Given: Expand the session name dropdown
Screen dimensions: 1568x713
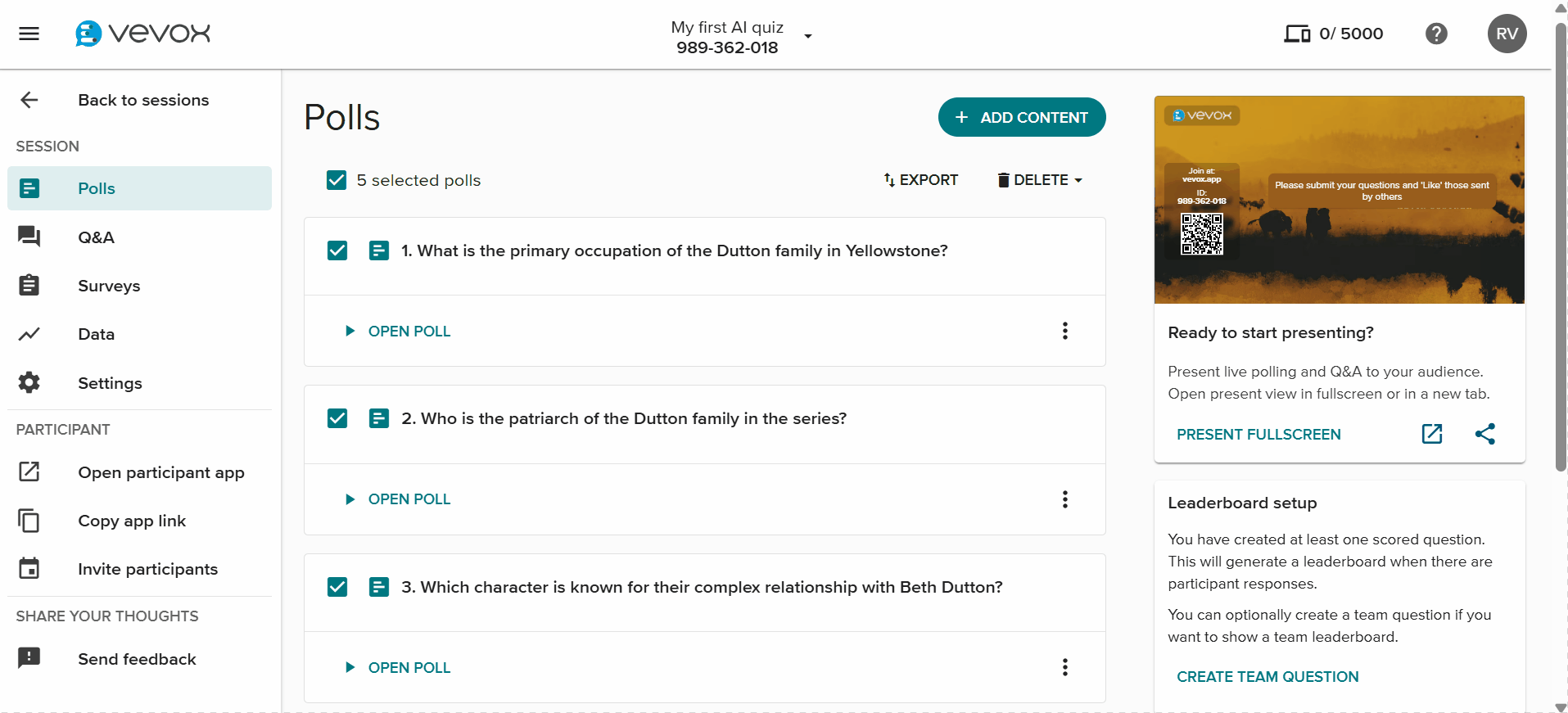Looking at the screenshot, I should point(808,36).
